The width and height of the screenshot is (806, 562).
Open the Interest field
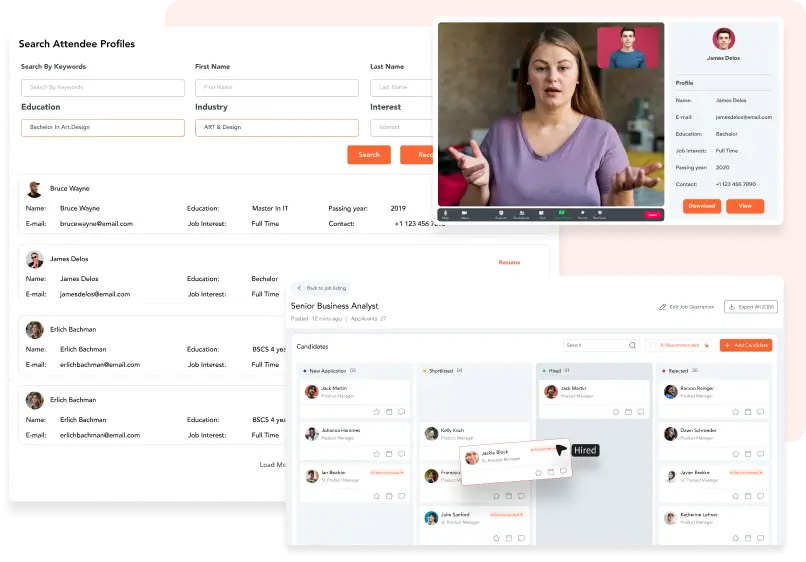[402, 128]
